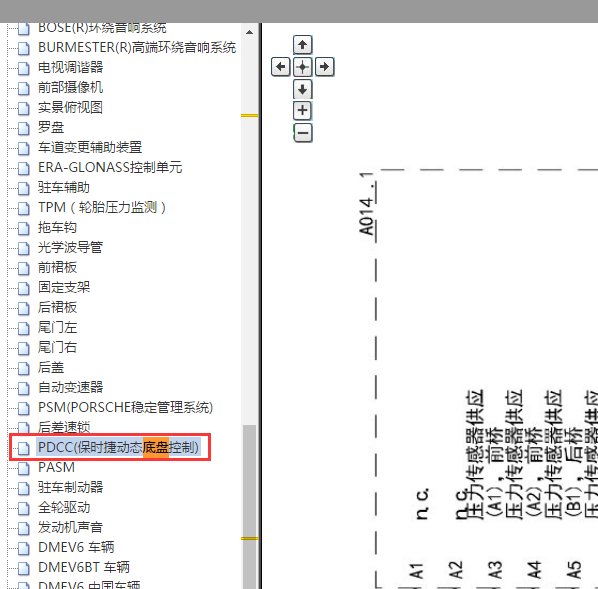598x589 pixels.
Task: Click the document icon beside 后盖
Action: (x=24, y=368)
